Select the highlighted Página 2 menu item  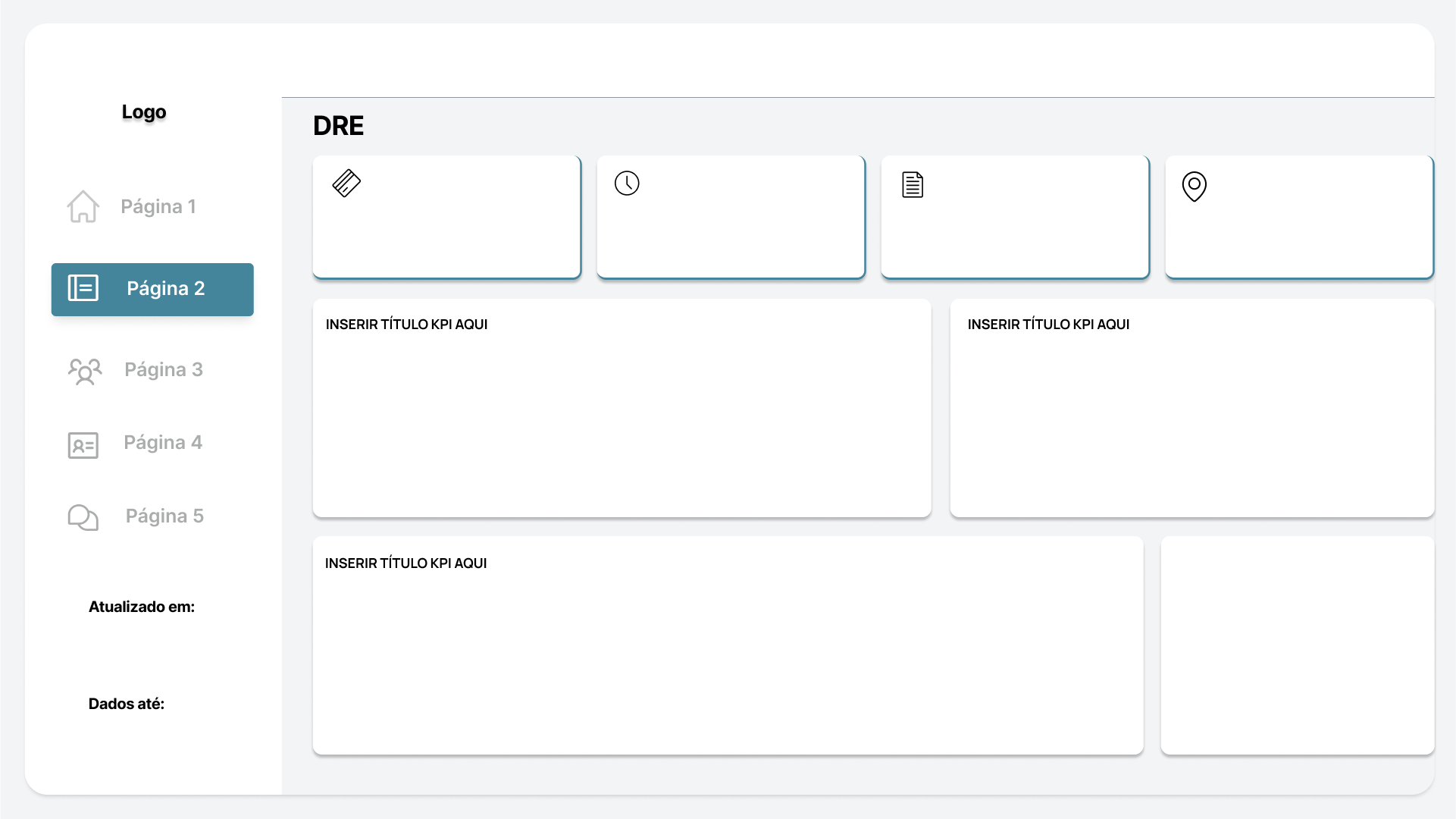(x=165, y=289)
